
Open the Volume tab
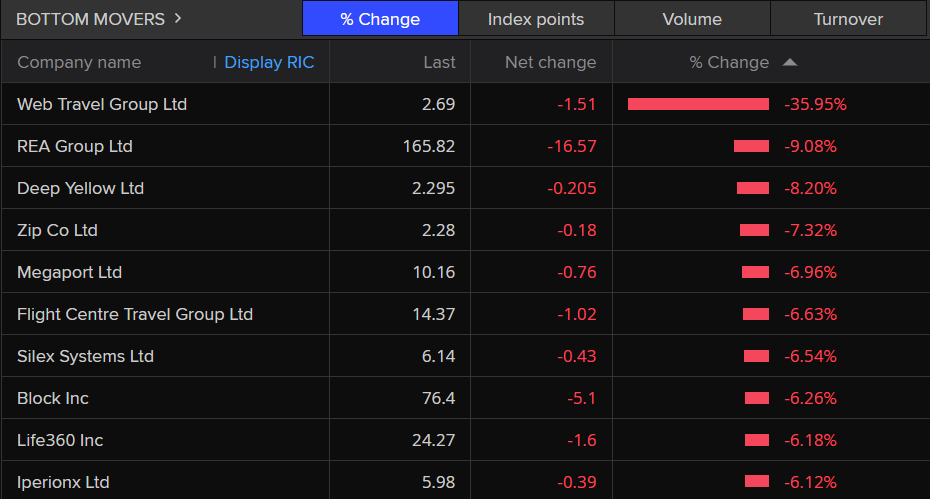click(x=692, y=19)
